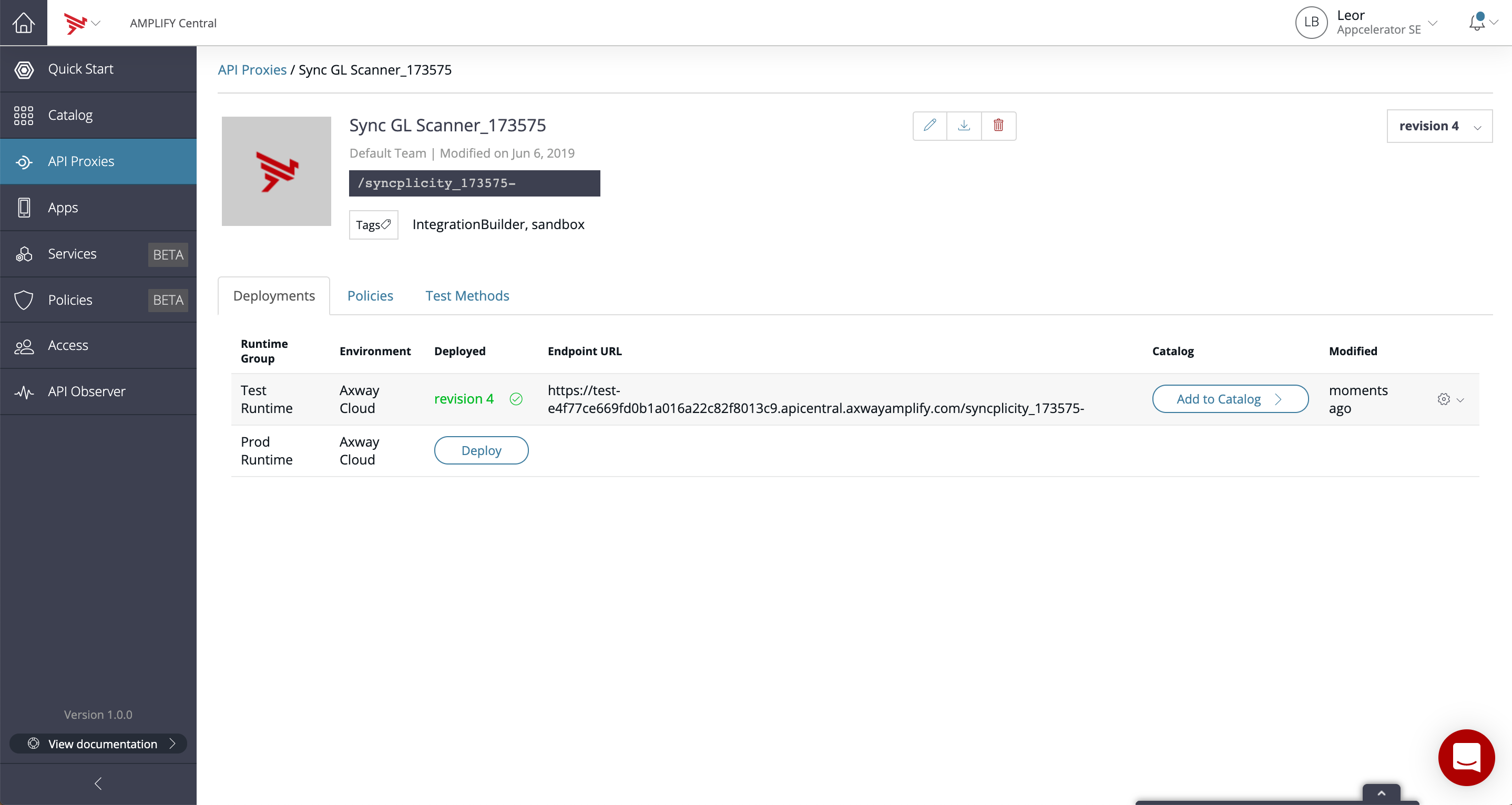1512x805 pixels.
Task: Click the red trash delete icon
Action: (x=998, y=125)
